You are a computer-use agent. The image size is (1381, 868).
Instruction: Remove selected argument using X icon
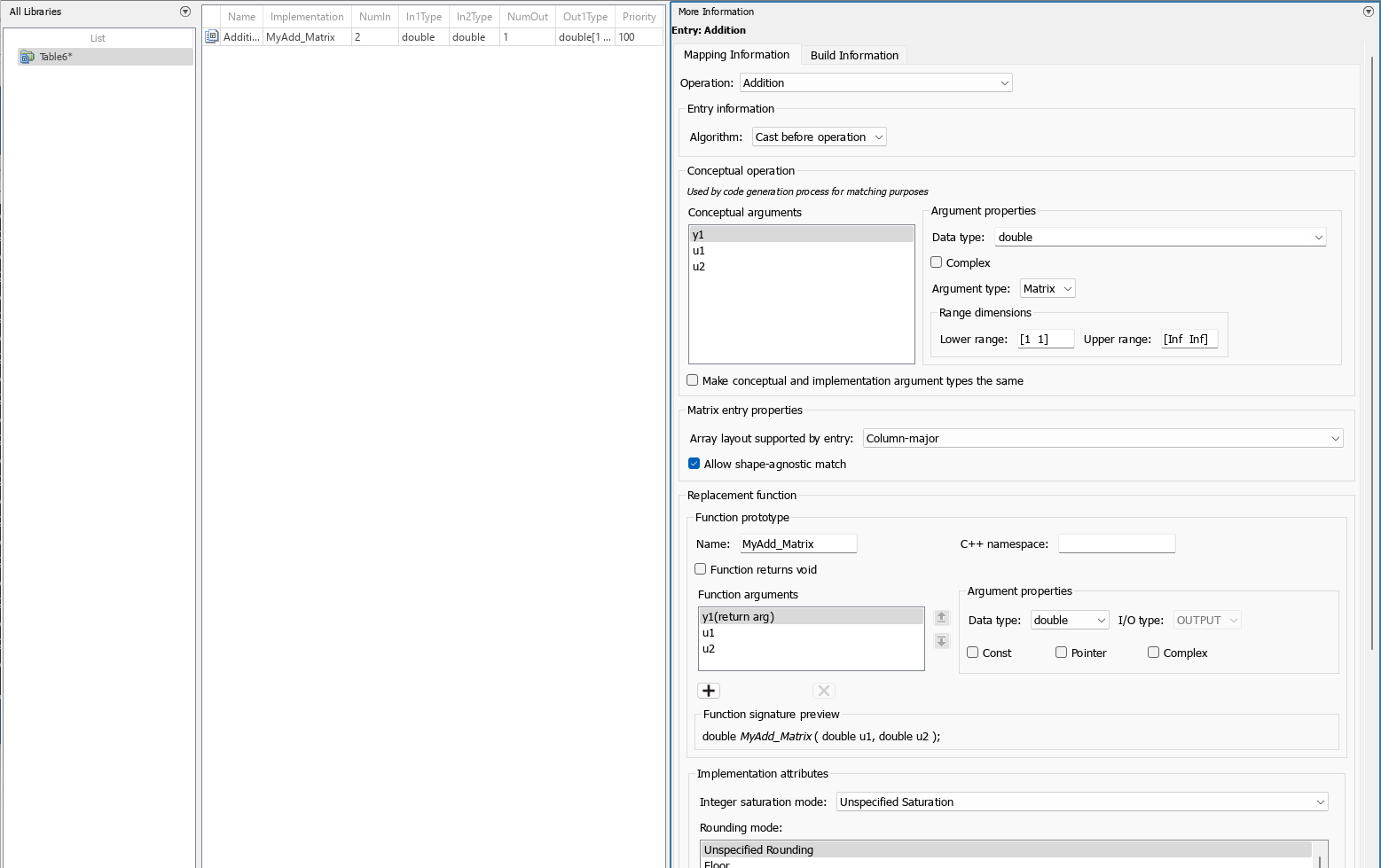[823, 690]
